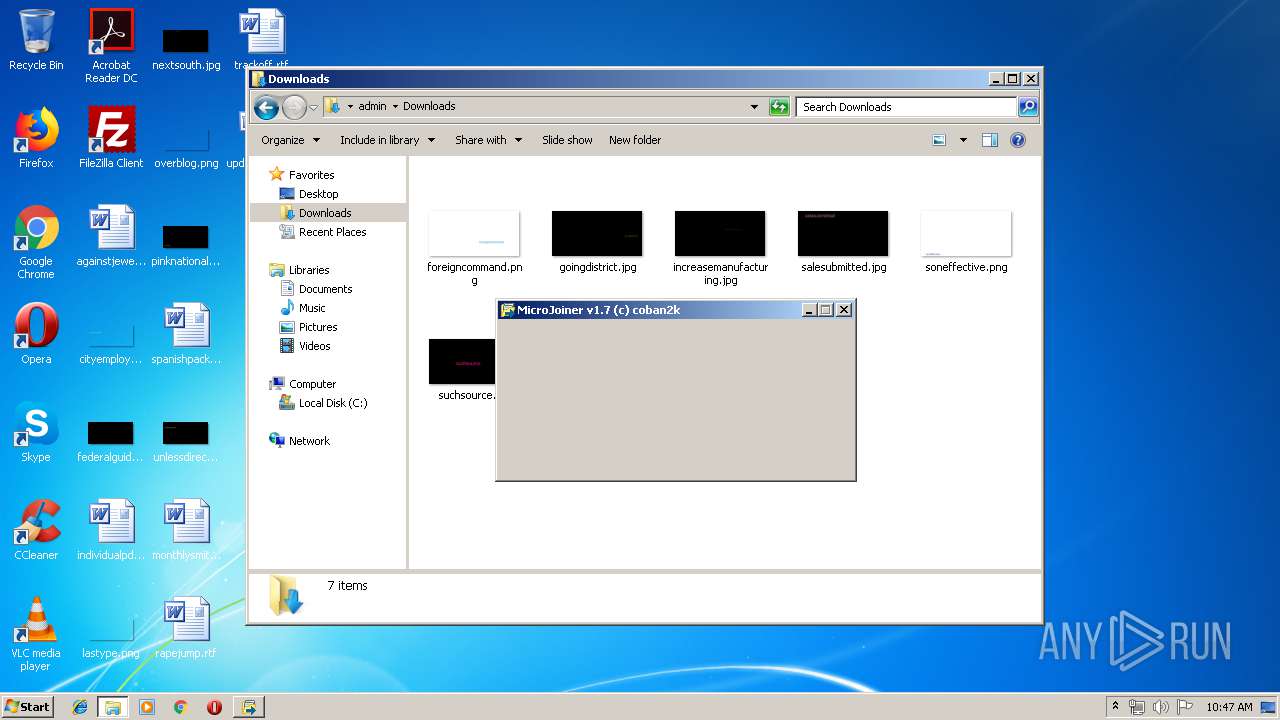The height and width of the screenshot is (720, 1280).
Task: Open Firefox from the desktop
Action: point(36,138)
